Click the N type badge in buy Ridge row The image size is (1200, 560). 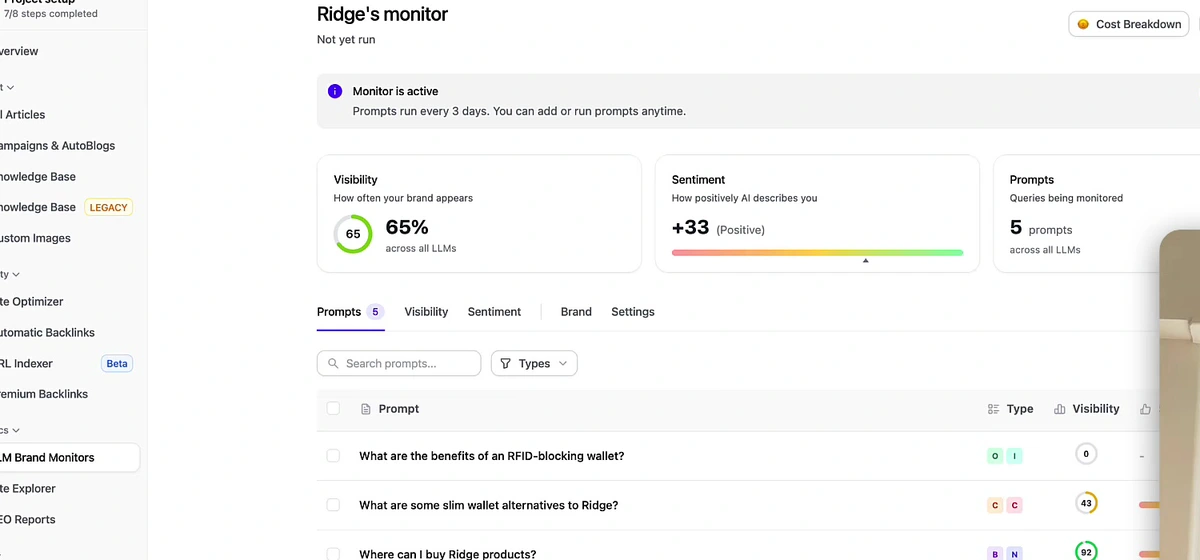coord(1014,554)
